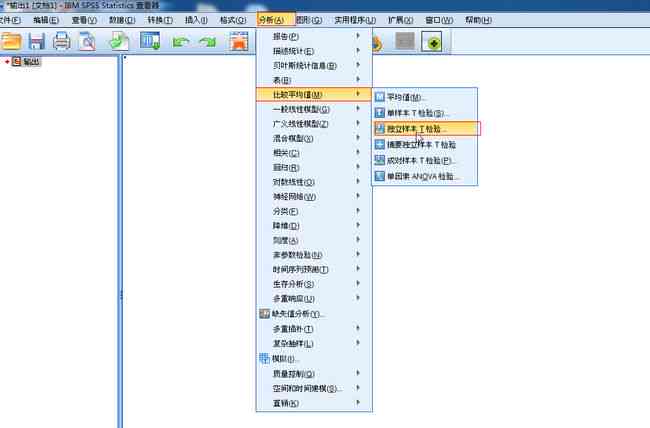Expand the 相关(C) submenu
Screen dimensions: 650x428
coord(314,153)
